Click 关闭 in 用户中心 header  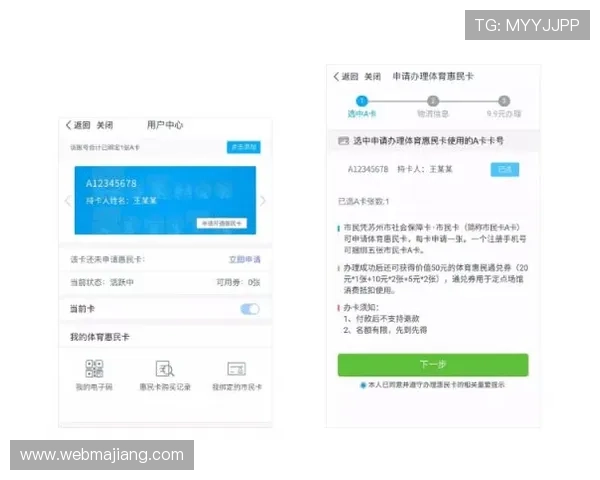click(104, 126)
